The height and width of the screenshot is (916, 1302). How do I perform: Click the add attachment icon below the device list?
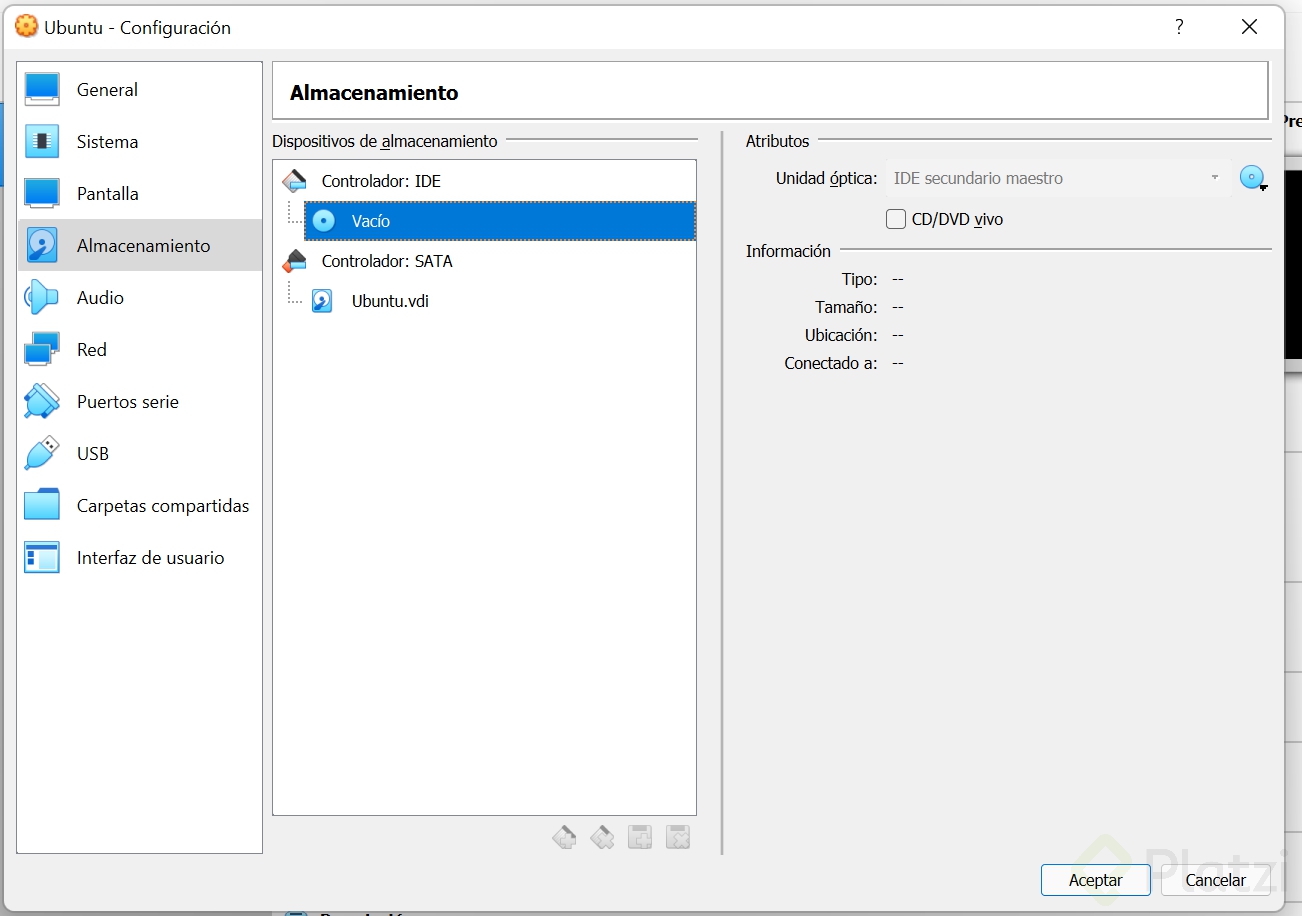640,838
